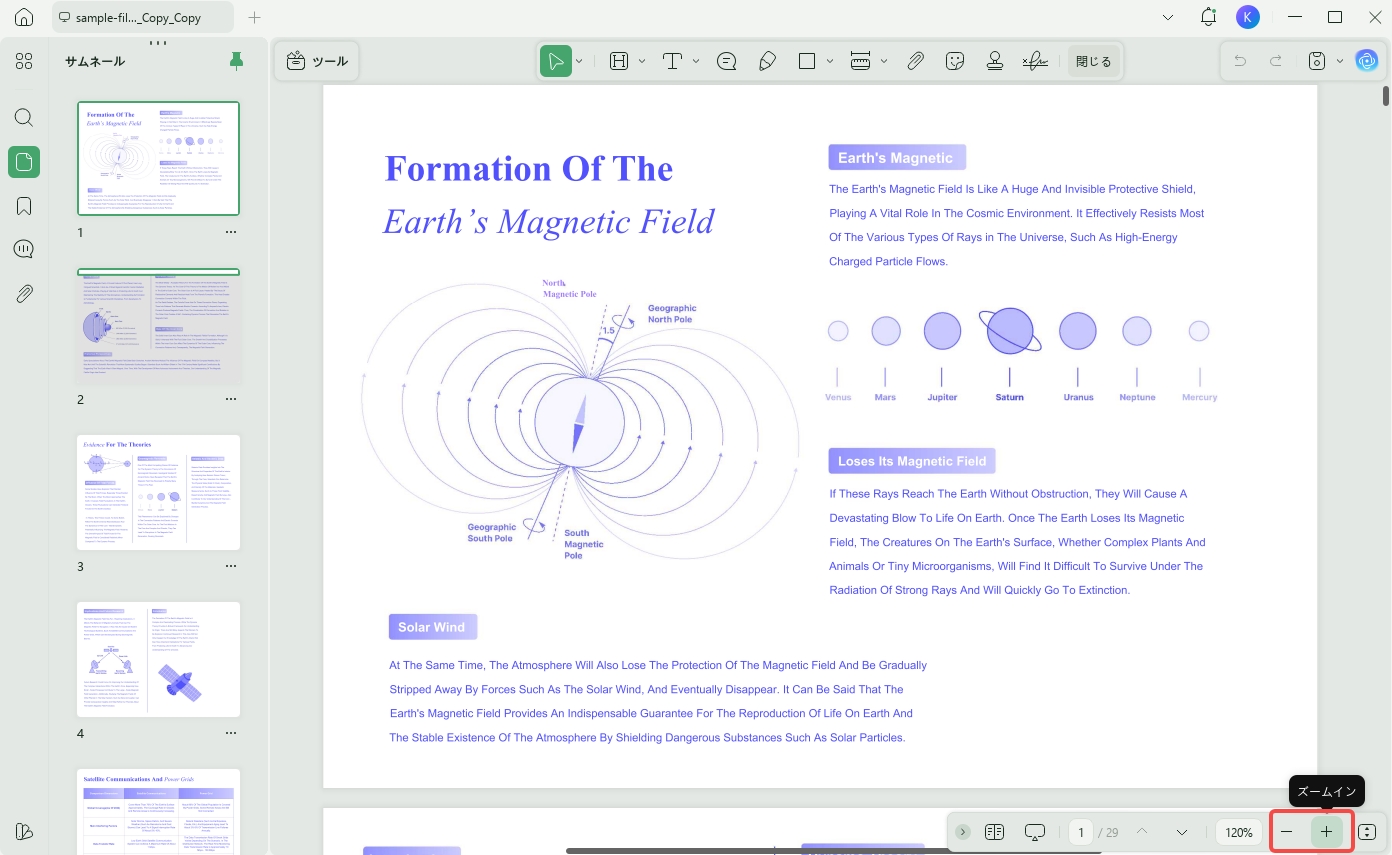
Task: Expand the text tool dropdown arrow
Action: point(696,61)
